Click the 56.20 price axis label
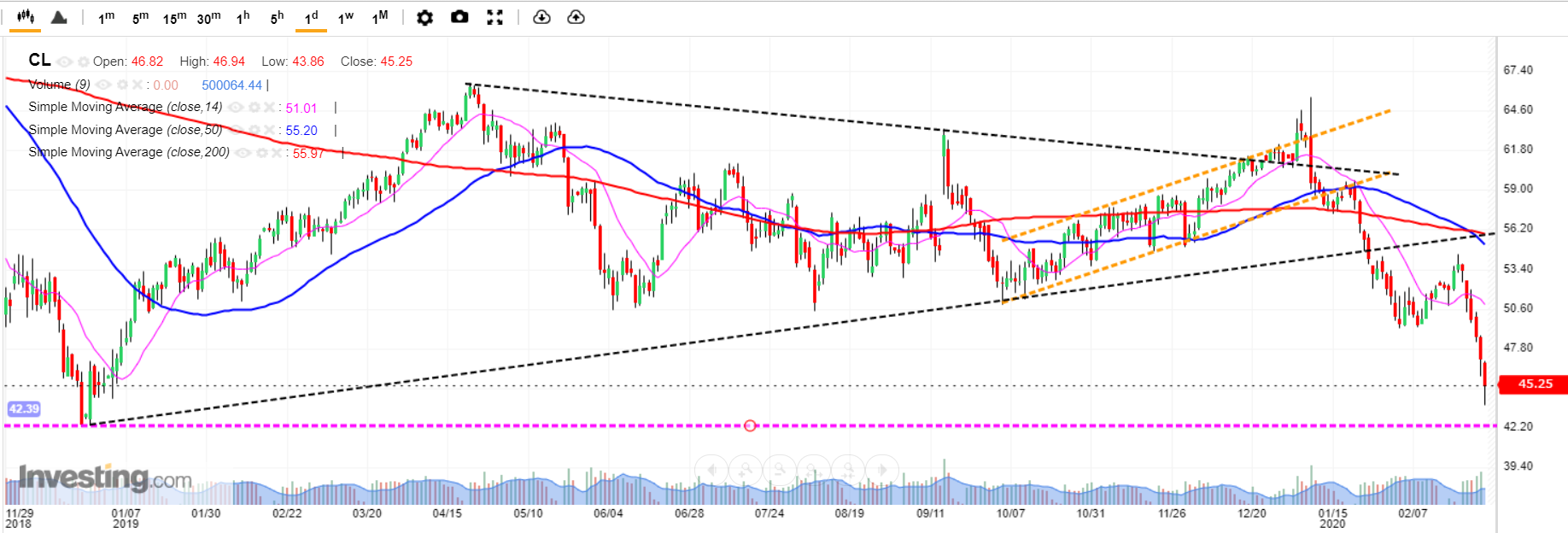1568x533 pixels. click(x=1518, y=228)
